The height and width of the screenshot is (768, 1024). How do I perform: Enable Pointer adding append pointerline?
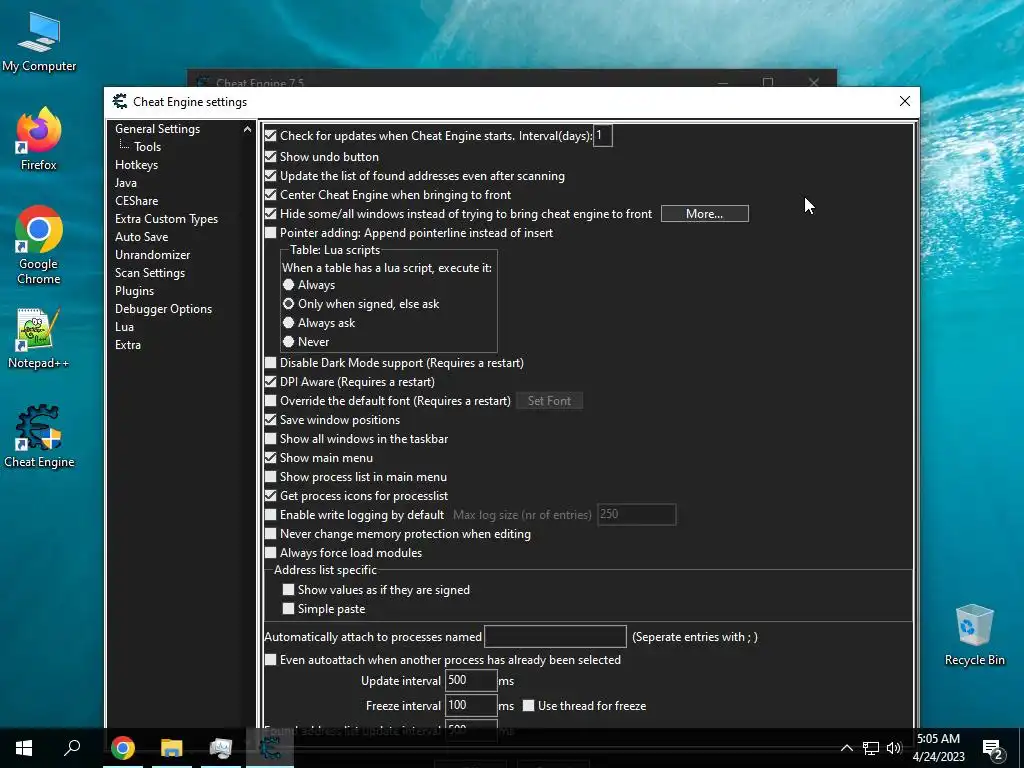pyautogui.click(x=270, y=232)
